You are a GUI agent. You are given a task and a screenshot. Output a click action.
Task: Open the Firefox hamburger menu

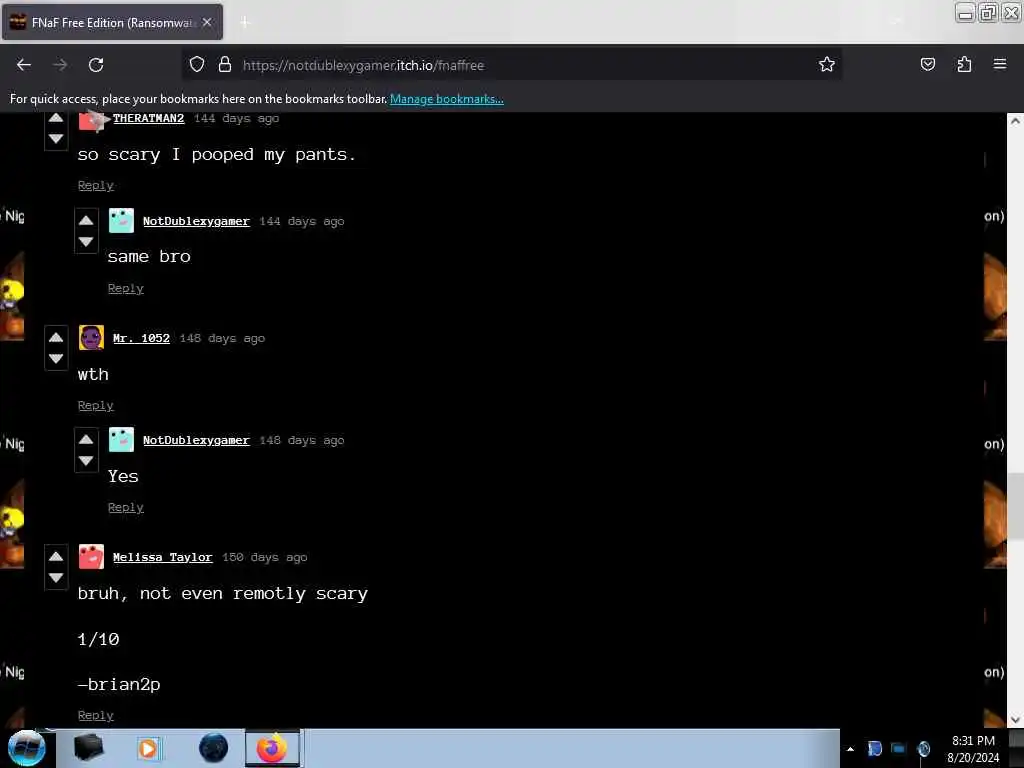(x=1000, y=64)
